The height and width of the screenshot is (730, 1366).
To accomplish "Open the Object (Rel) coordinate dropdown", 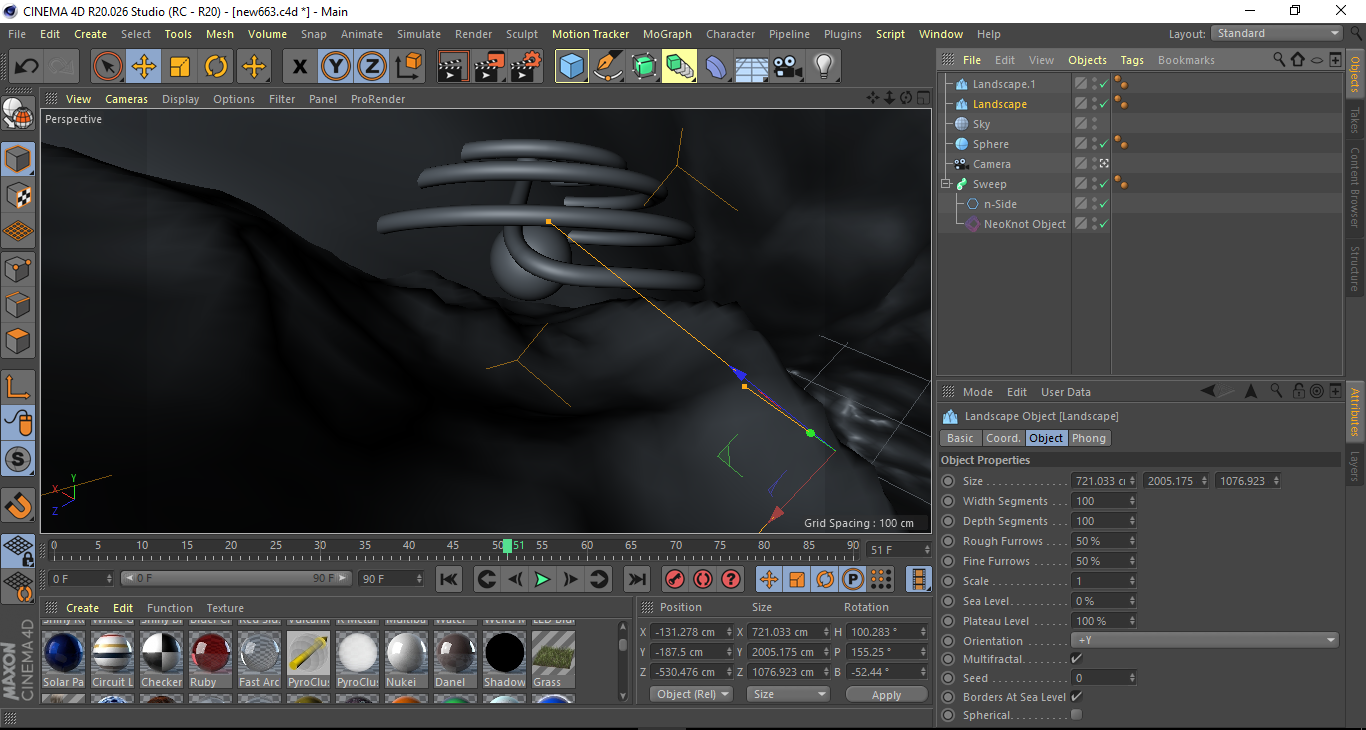I will coord(691,694).
